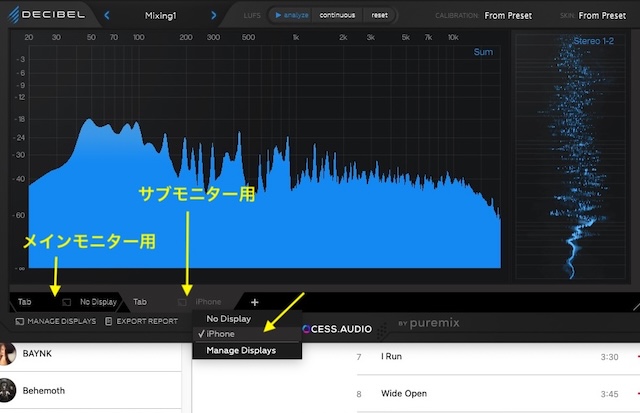Open Manage Displays in bottom bar
This screenshot has width=640, height=413.
point(56,321)
